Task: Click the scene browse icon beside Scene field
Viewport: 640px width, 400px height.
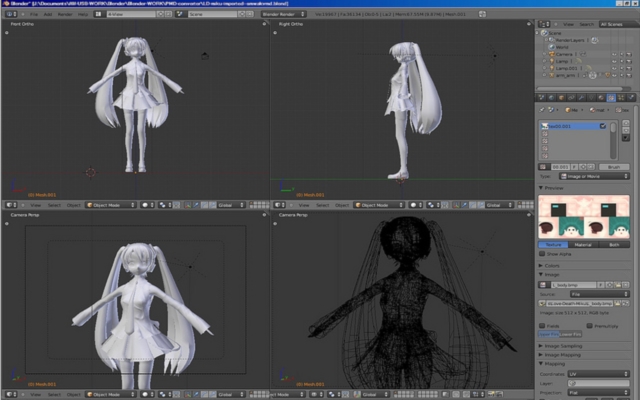Action: tap(180, 14)
